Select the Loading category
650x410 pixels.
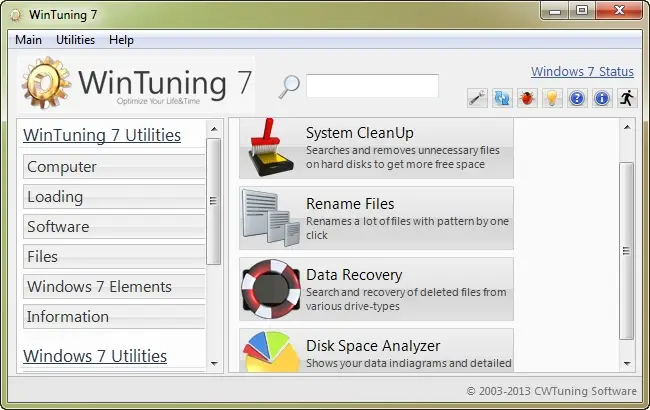(114, 197)
